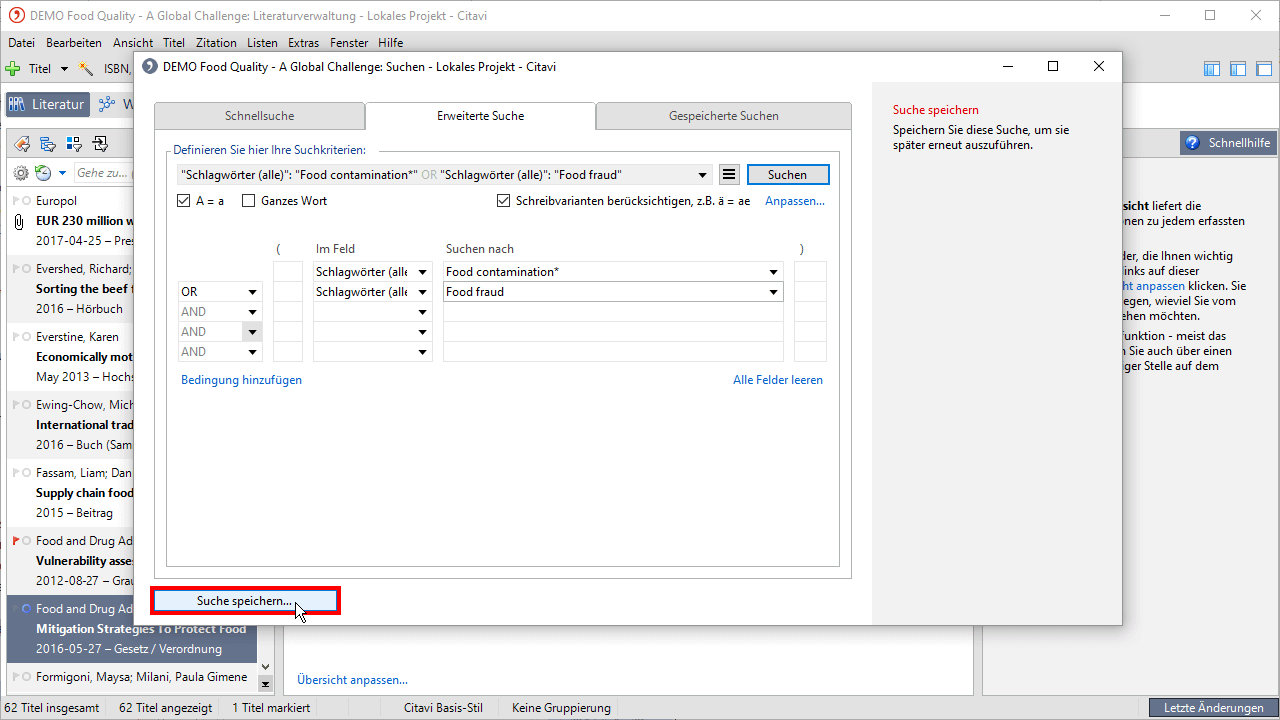Uncheck Schreibvarianten berücksichtigen checkbox
Screen dimensions: 1280x720
[x=504, y=201]
